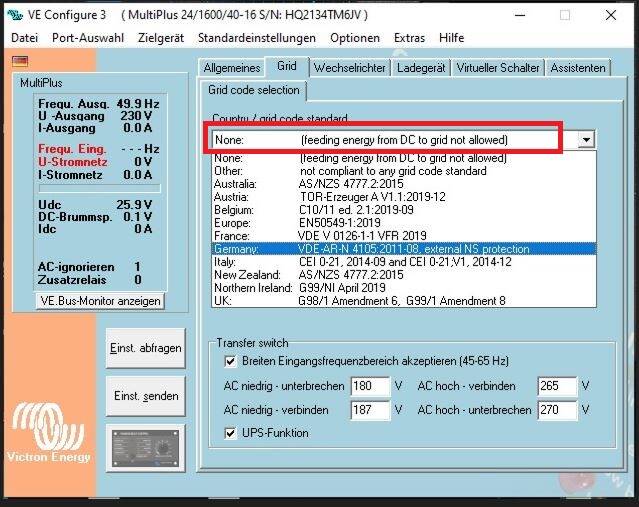
Task: Select France VDE V 0126-1-1 entry
Action: 404,236
